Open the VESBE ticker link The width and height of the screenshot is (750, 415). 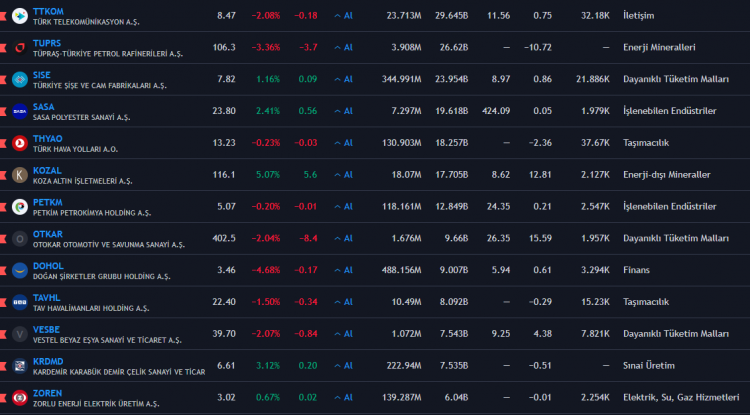tap(46, 329)
